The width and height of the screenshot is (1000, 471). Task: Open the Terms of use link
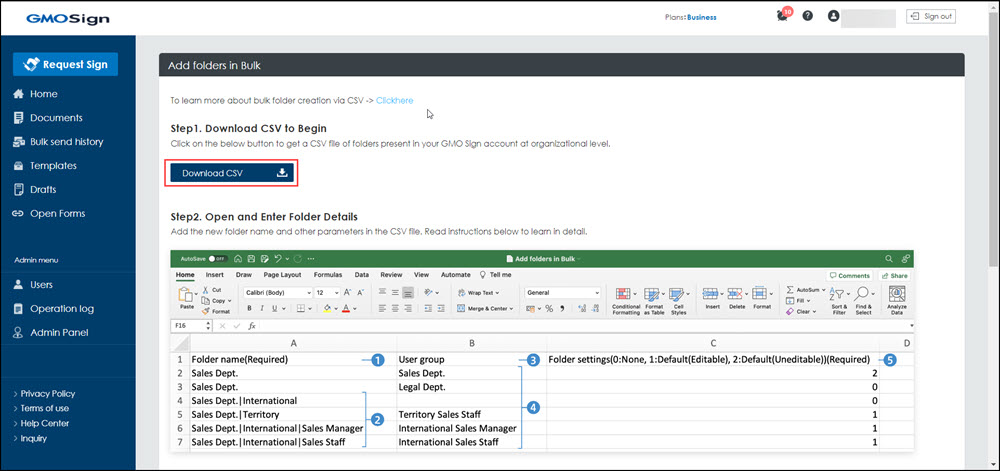[45, 408]
